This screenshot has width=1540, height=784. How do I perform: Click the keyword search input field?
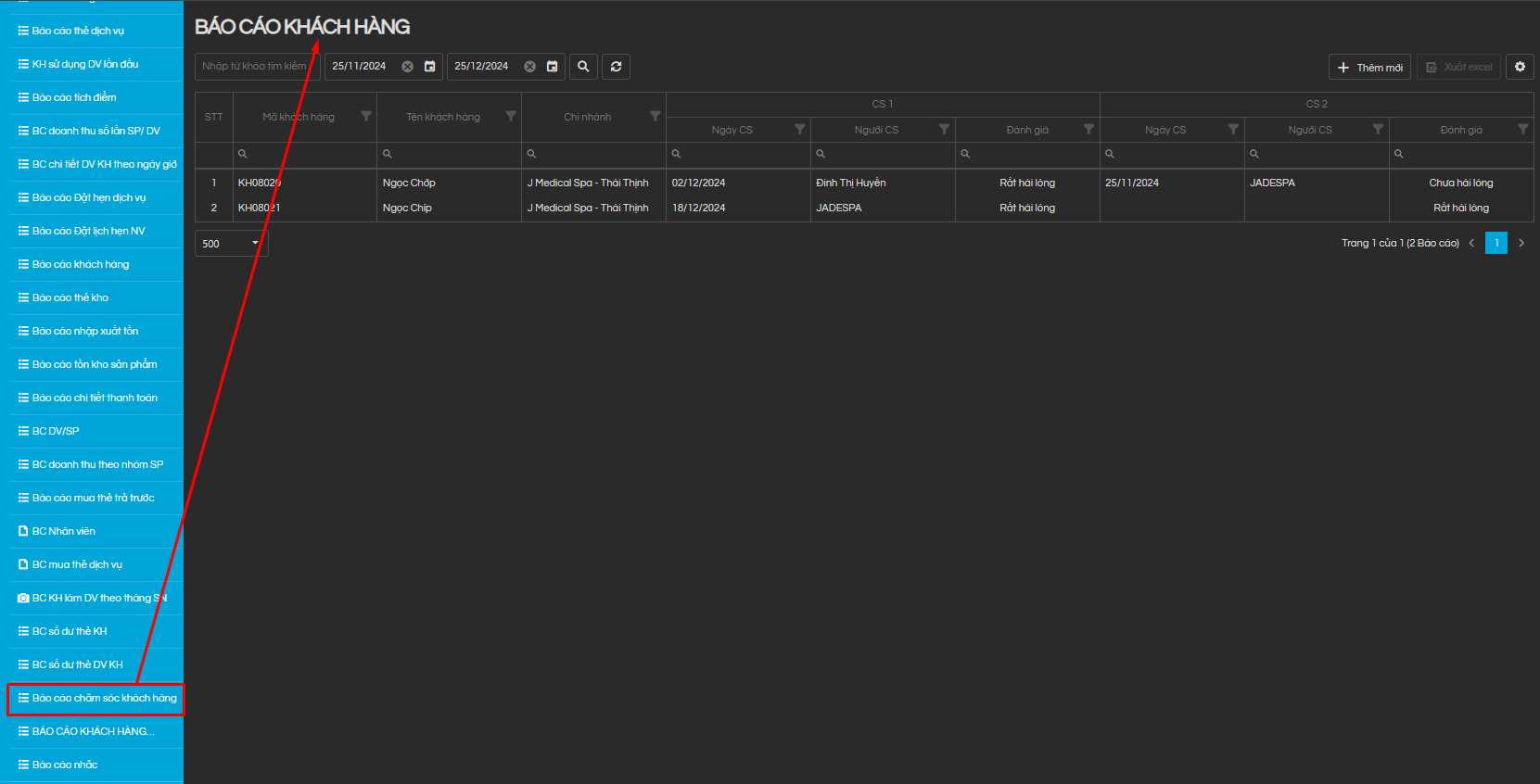coord(256,67)
